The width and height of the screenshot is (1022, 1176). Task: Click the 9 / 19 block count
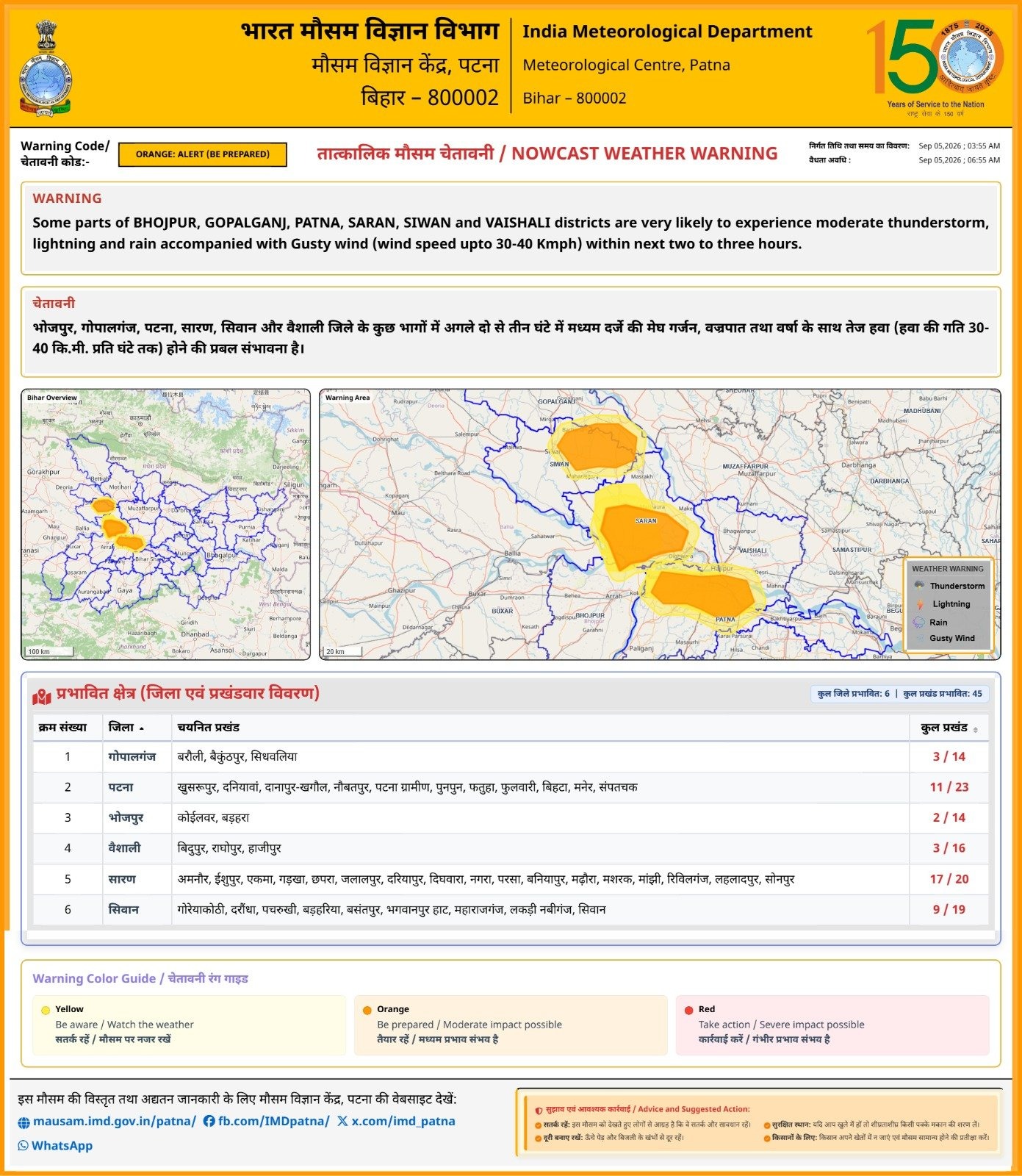(x=949, y=909)
